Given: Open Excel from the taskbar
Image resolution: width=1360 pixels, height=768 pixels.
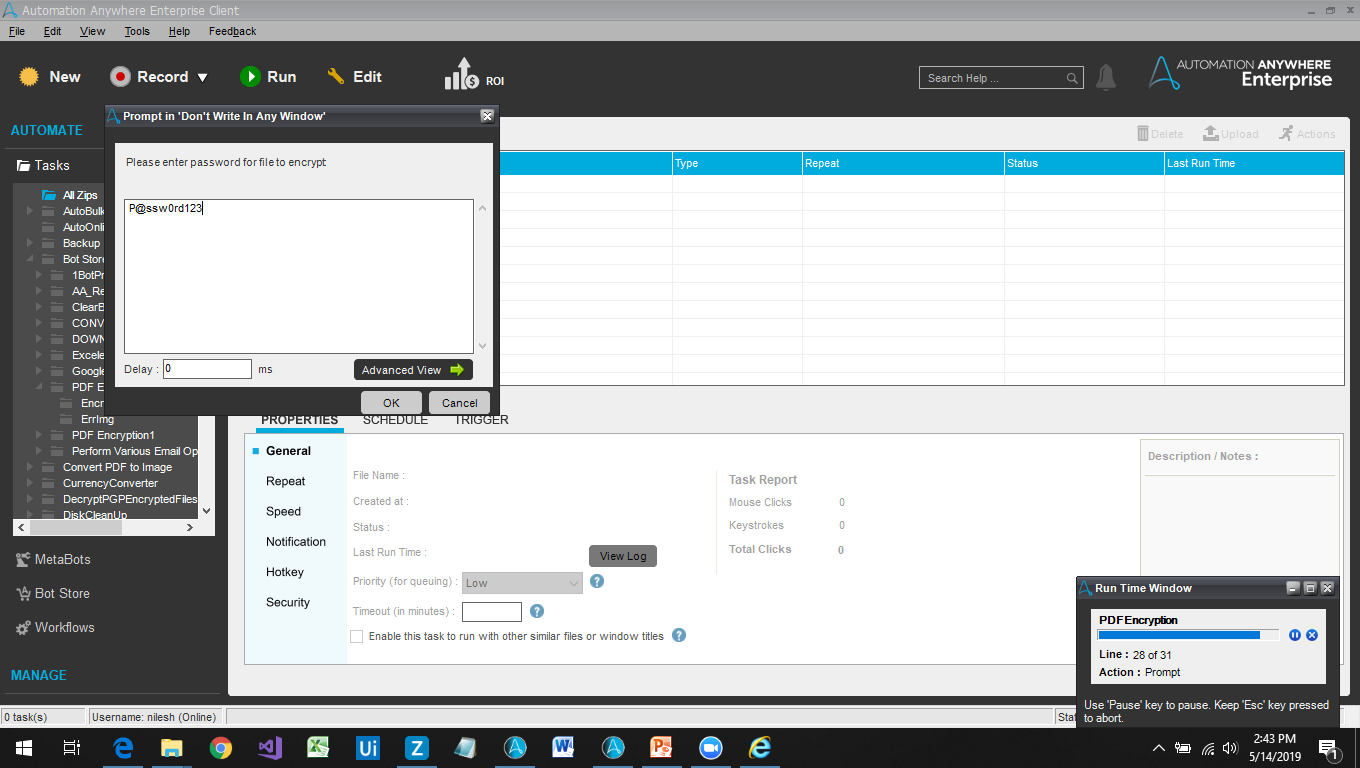Looking at the screenshot, I should [x=318, y=747].
